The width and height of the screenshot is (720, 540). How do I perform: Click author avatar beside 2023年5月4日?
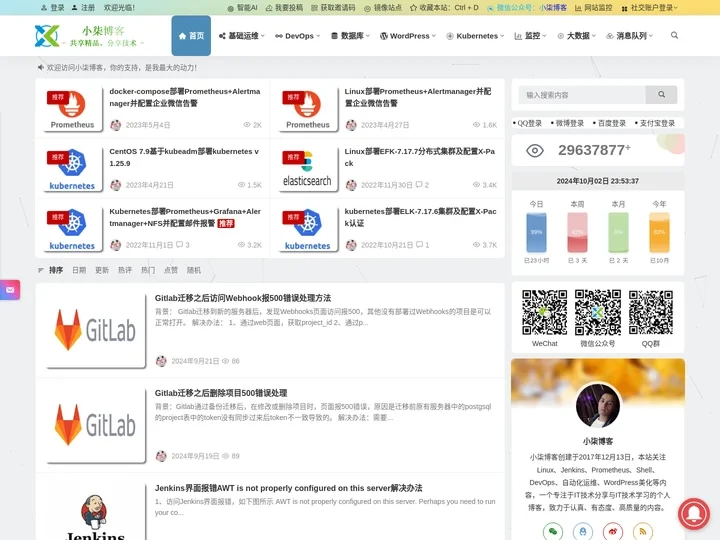116,125
